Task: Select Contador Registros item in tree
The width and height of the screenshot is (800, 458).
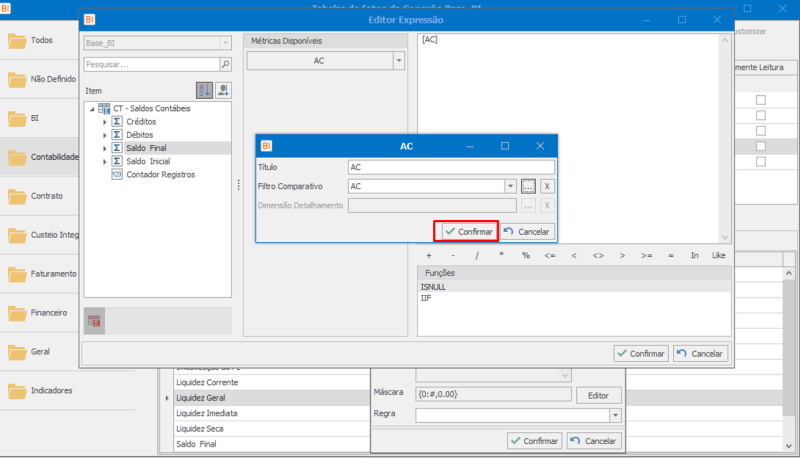Action: 160,174
